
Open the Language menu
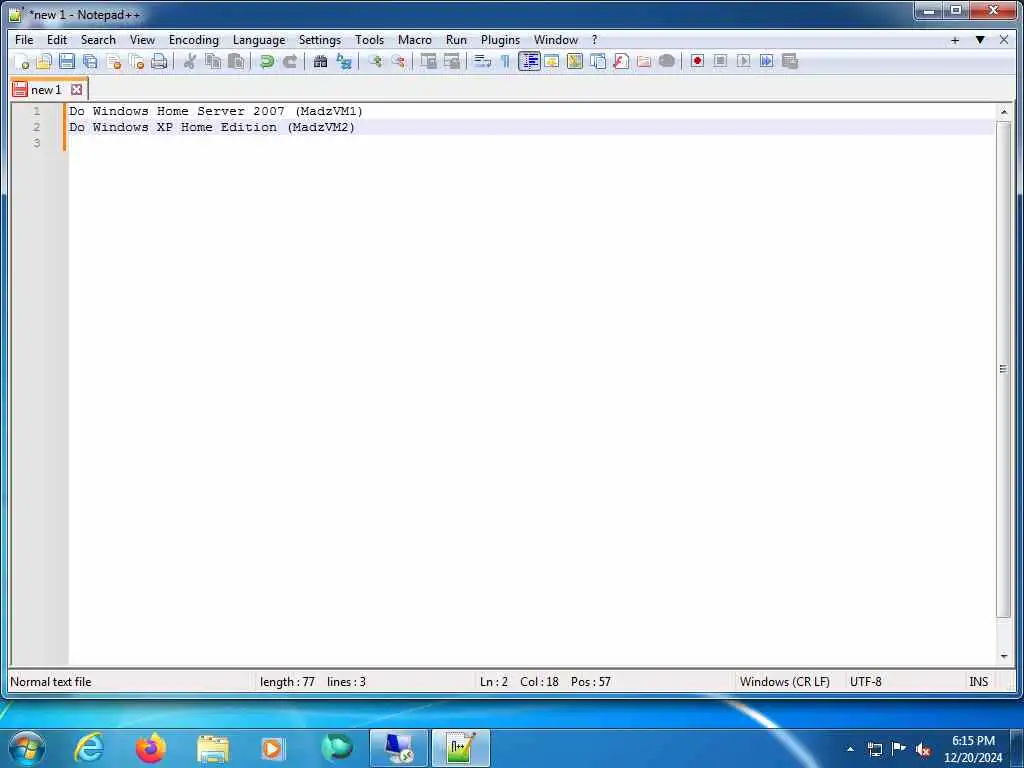[259, 40]
